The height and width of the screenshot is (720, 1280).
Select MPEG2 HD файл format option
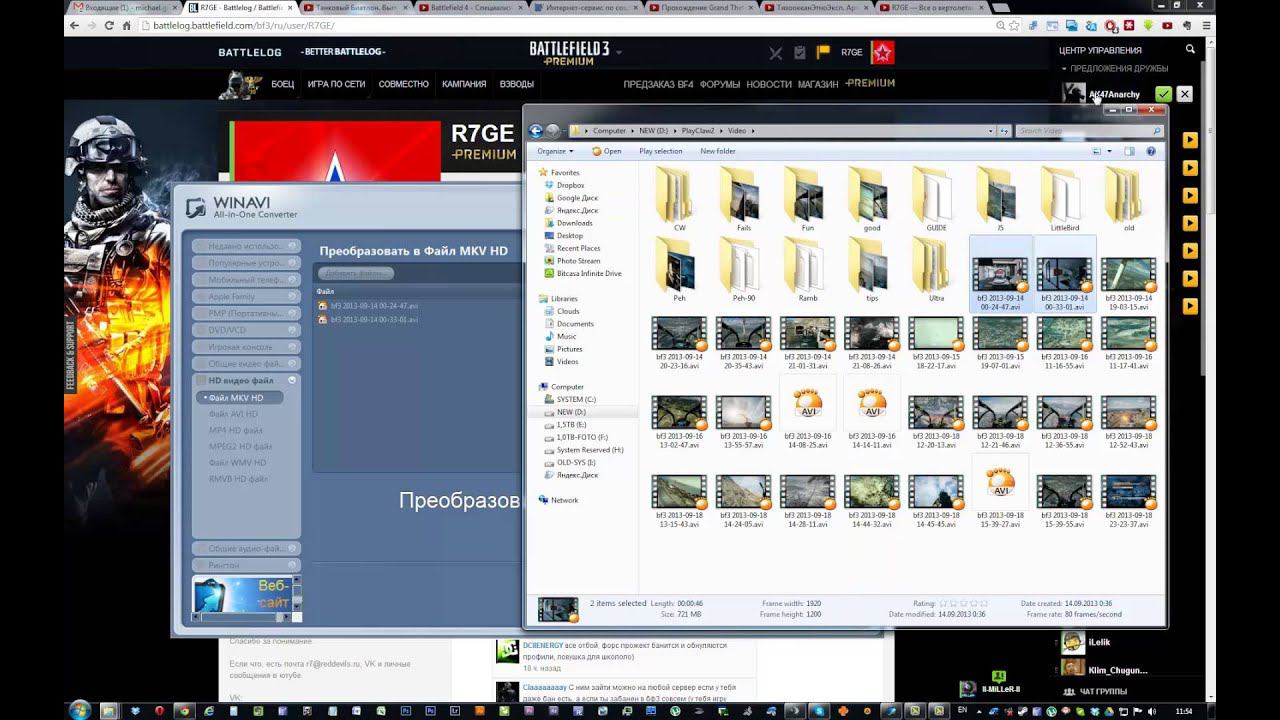[x=240, y=446]
